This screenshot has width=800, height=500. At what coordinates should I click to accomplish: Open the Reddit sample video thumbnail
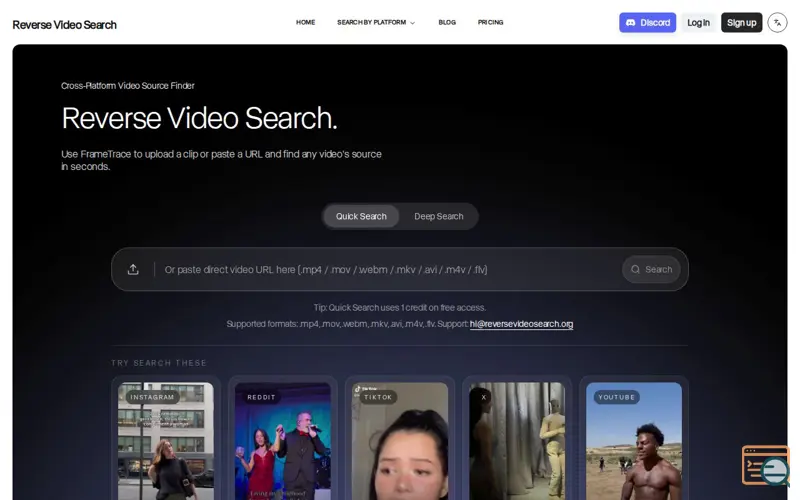(283, 441)
